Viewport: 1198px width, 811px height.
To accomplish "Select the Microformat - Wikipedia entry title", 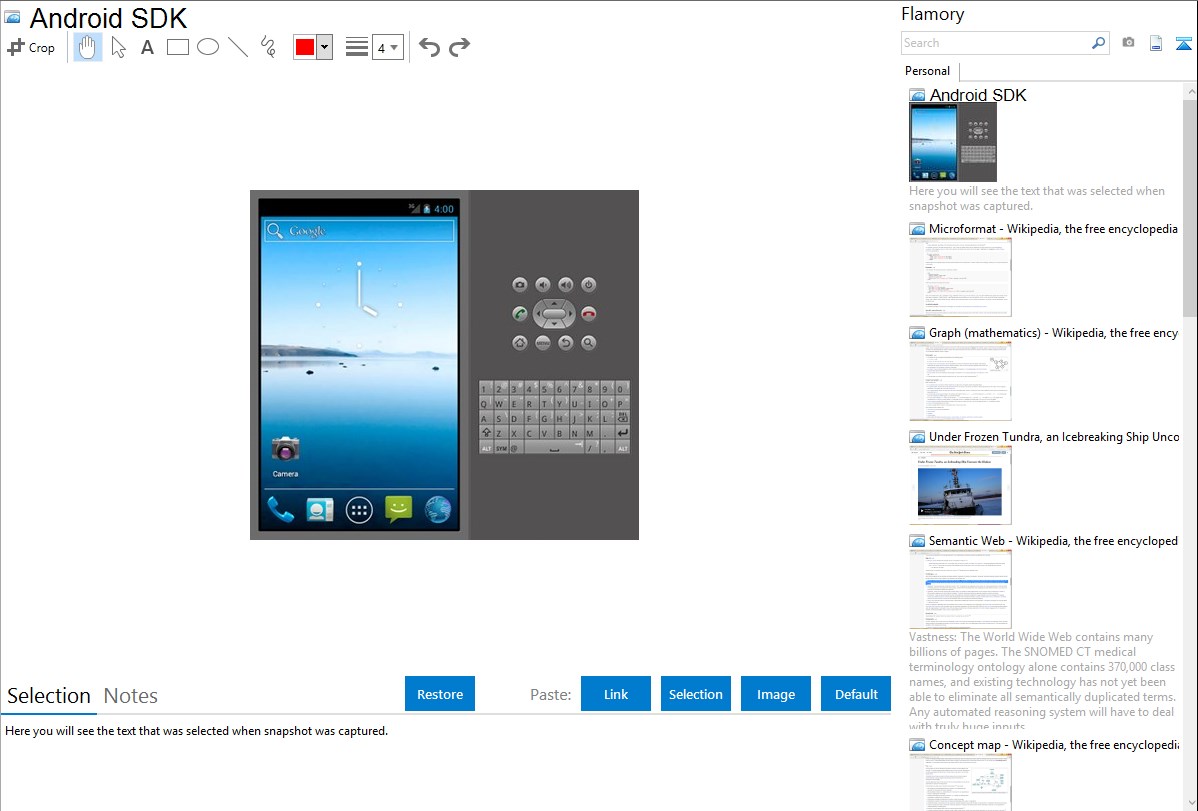I will click(1053, 229).
